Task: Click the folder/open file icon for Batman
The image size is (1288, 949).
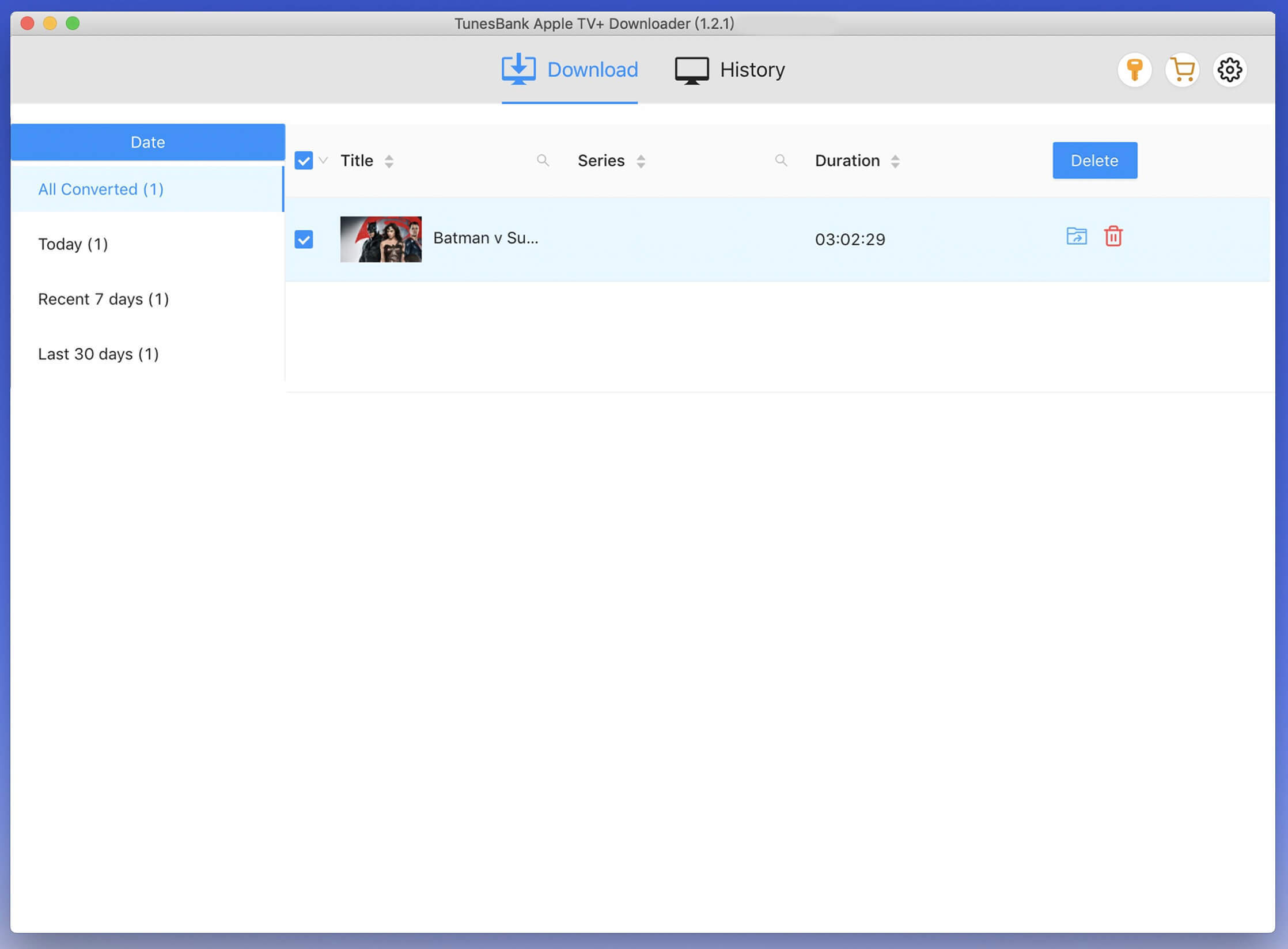Action: point(1076,237)
